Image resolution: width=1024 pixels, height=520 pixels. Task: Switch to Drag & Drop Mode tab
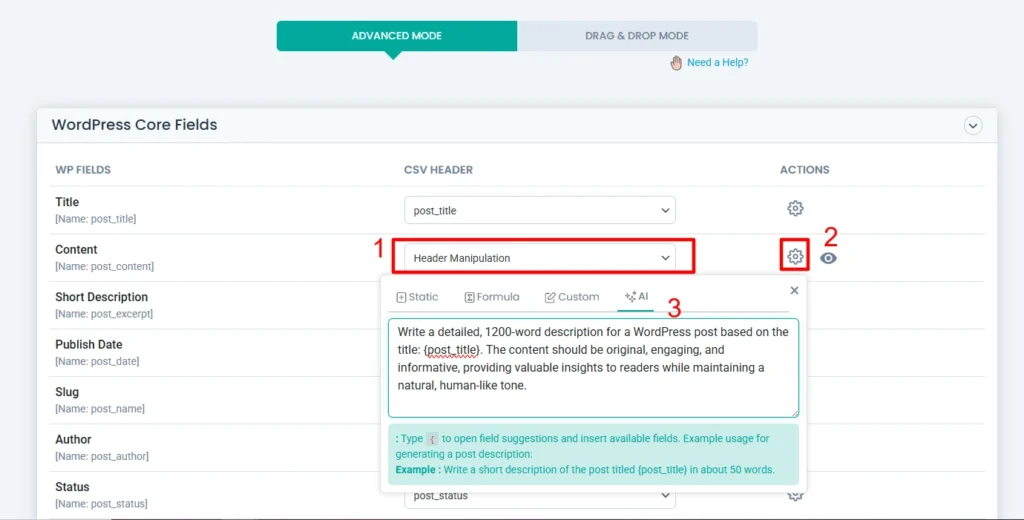click(x=637, y=36)
